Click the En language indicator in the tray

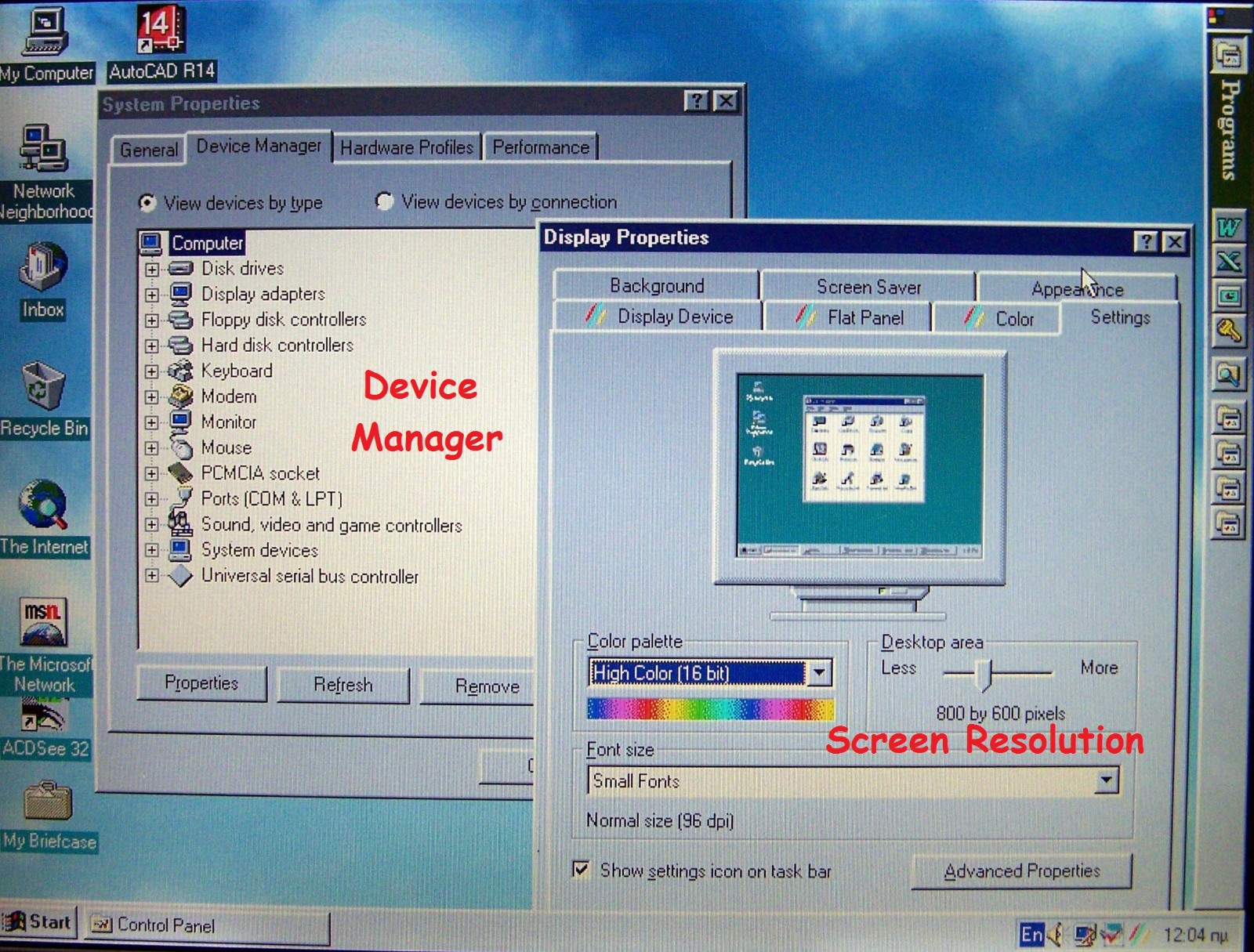click(1031, 934)
